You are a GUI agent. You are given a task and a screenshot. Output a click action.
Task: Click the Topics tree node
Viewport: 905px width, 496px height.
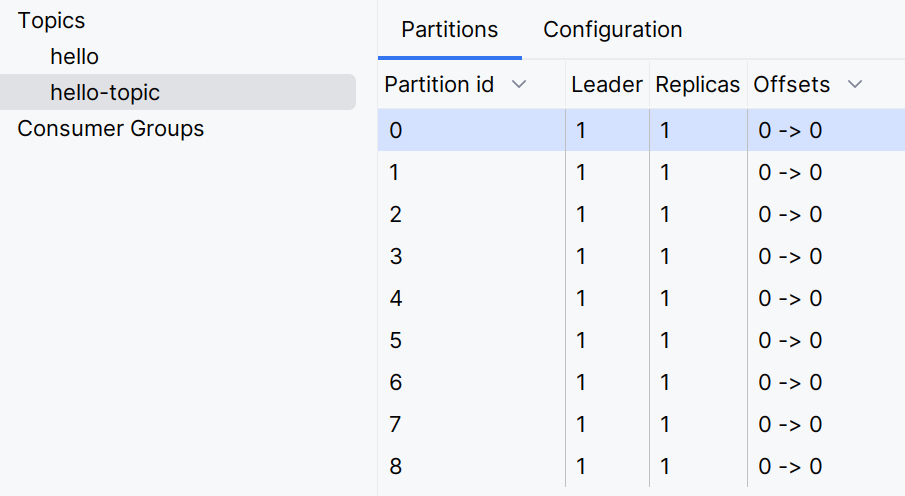pos(51,21)
